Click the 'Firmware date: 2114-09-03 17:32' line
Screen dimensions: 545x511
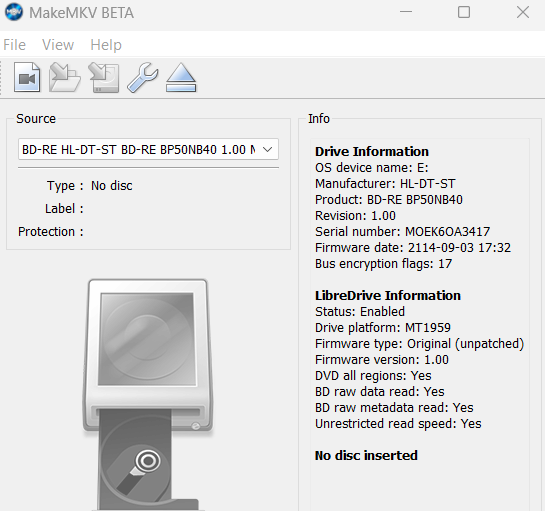point(413,248)
